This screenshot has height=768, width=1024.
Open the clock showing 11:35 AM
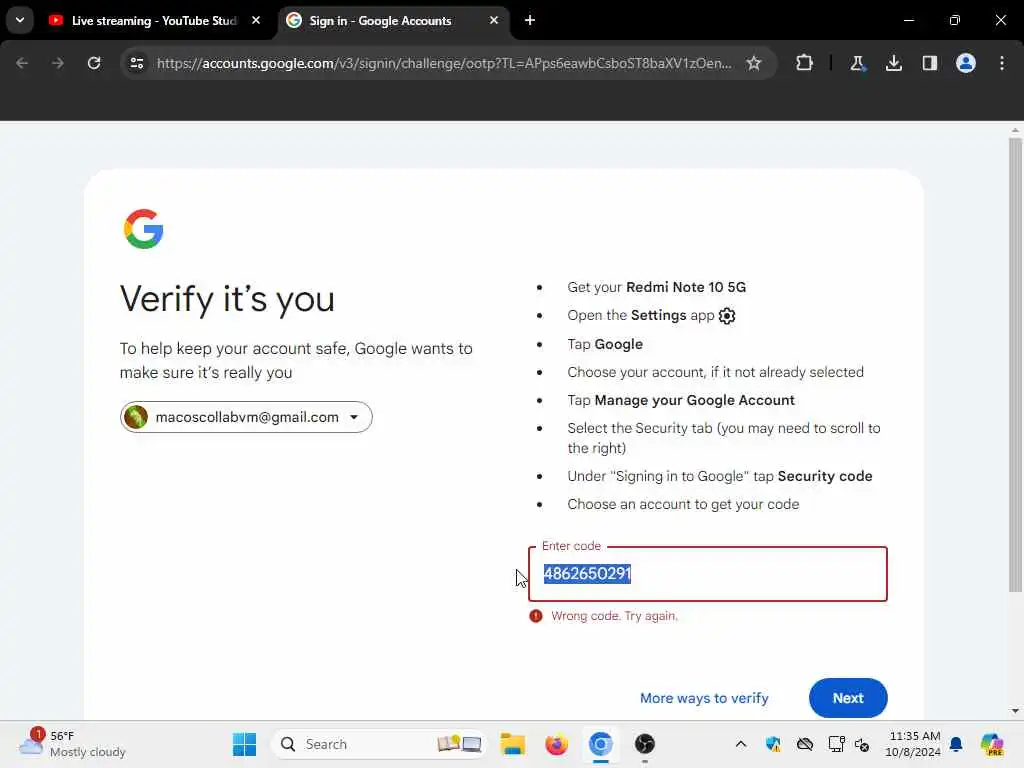[913, 744]
